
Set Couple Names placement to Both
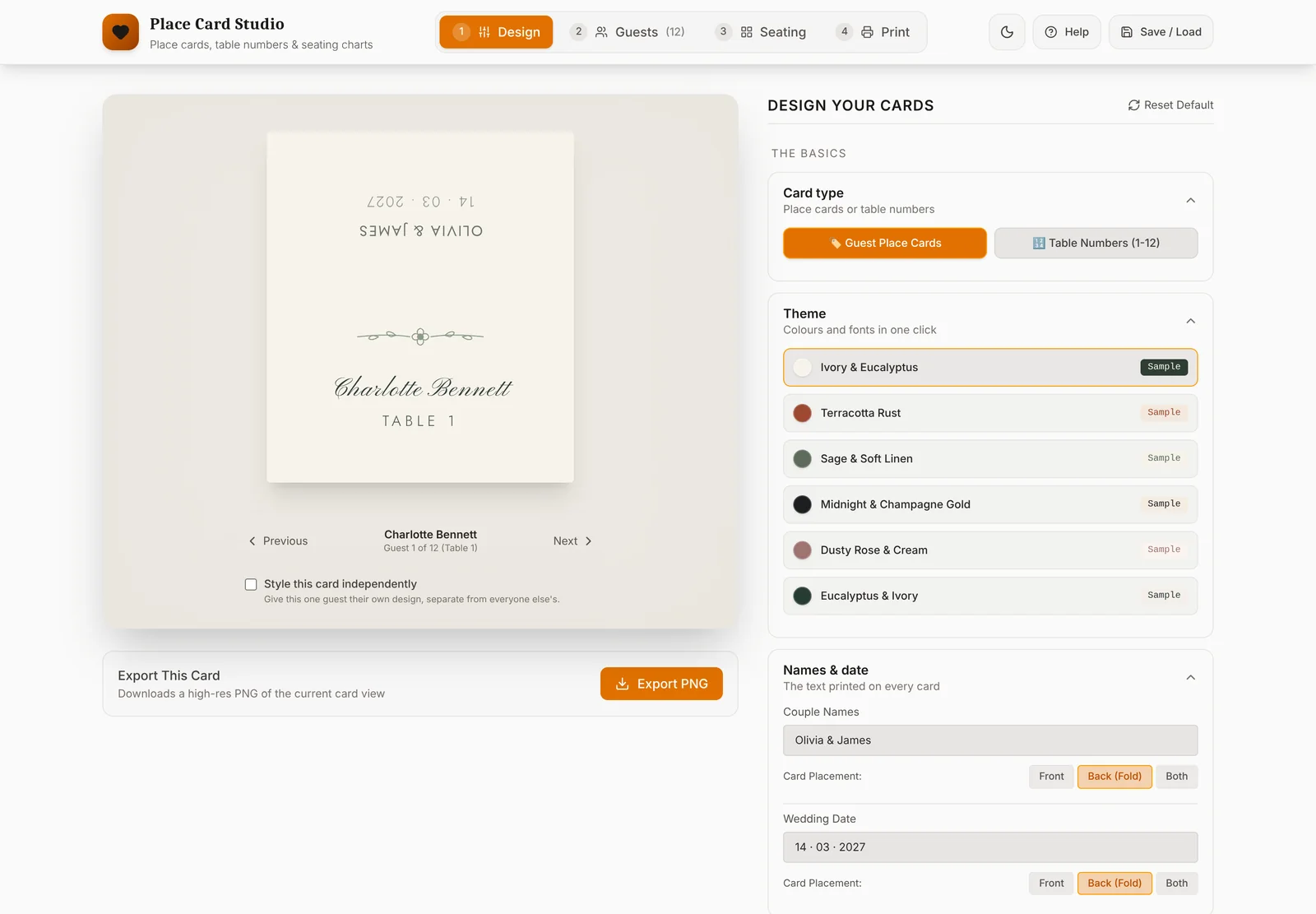point(1177,777)
